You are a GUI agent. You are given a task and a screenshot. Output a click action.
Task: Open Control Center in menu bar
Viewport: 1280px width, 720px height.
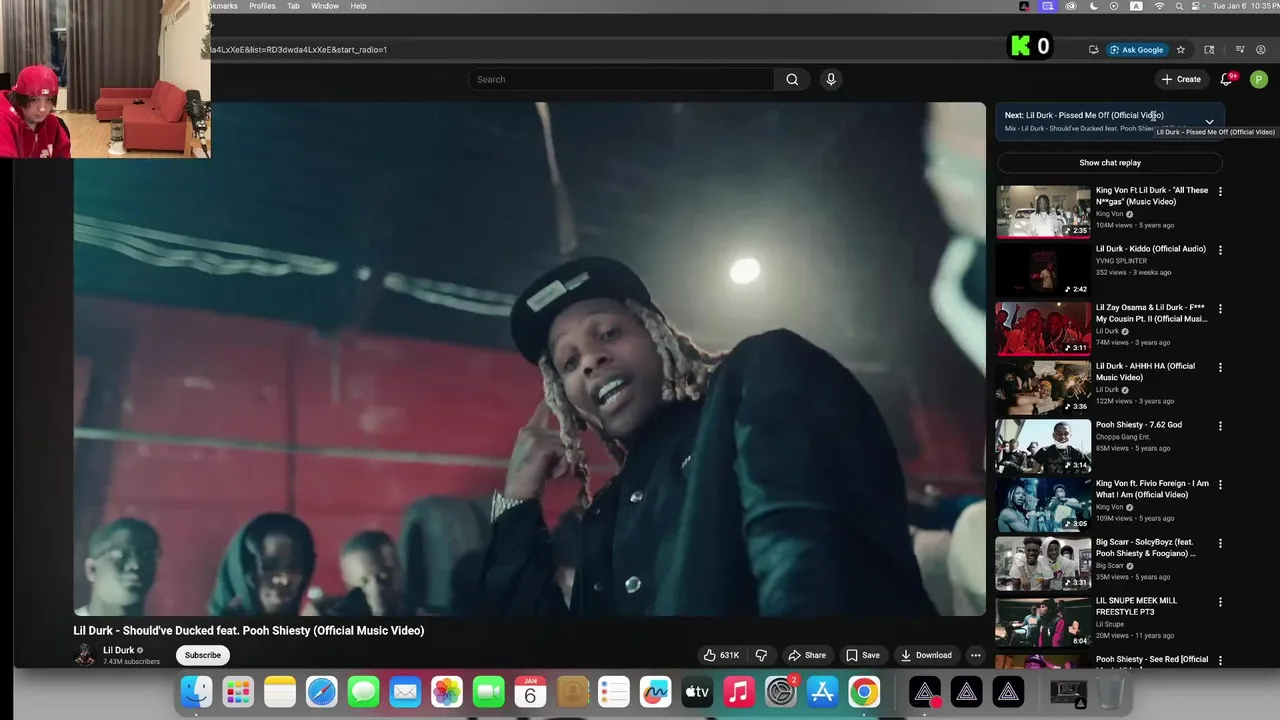(x=1196, y=6)
